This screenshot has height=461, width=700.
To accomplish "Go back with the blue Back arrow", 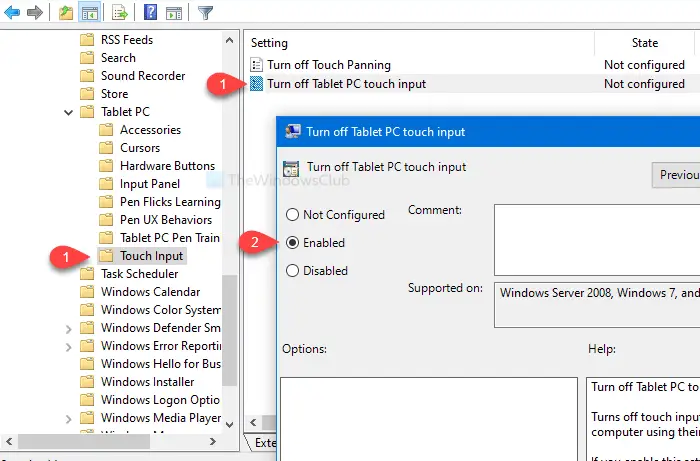I will [12, 12].
